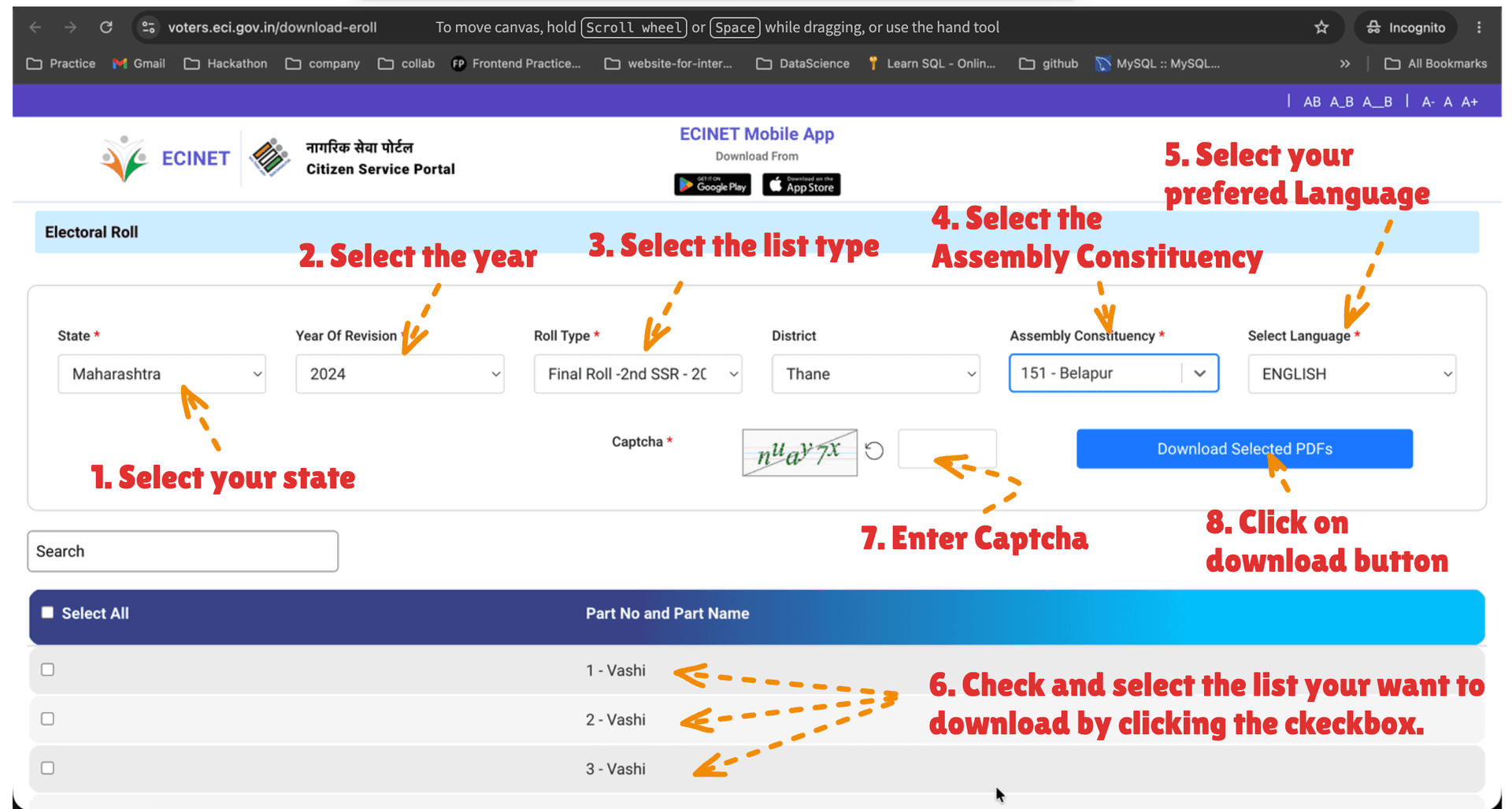Open the Select Language dropdown
1512x809 pixels.
coord(1352,374)
